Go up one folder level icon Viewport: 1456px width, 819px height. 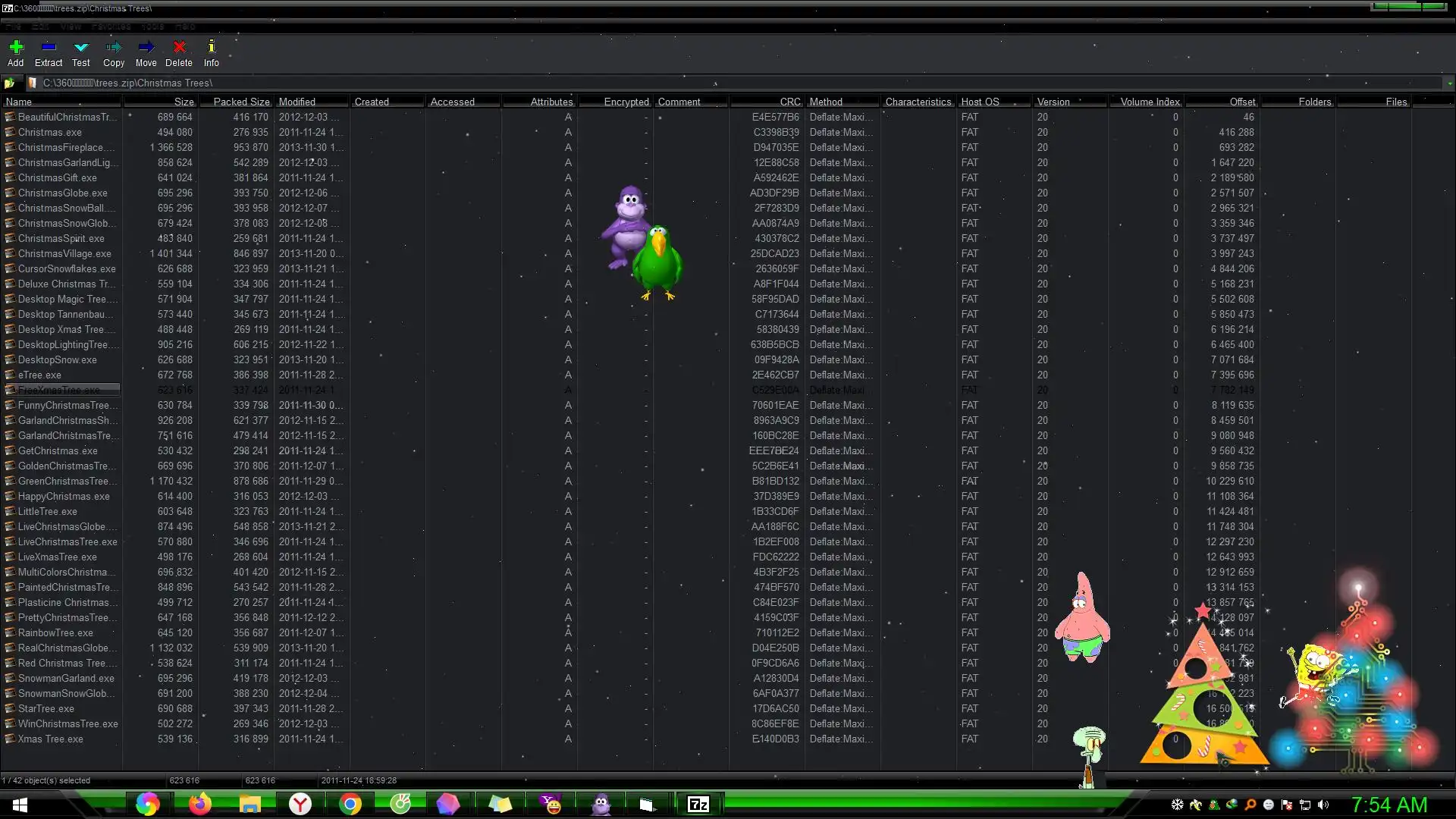coord(10,83)
